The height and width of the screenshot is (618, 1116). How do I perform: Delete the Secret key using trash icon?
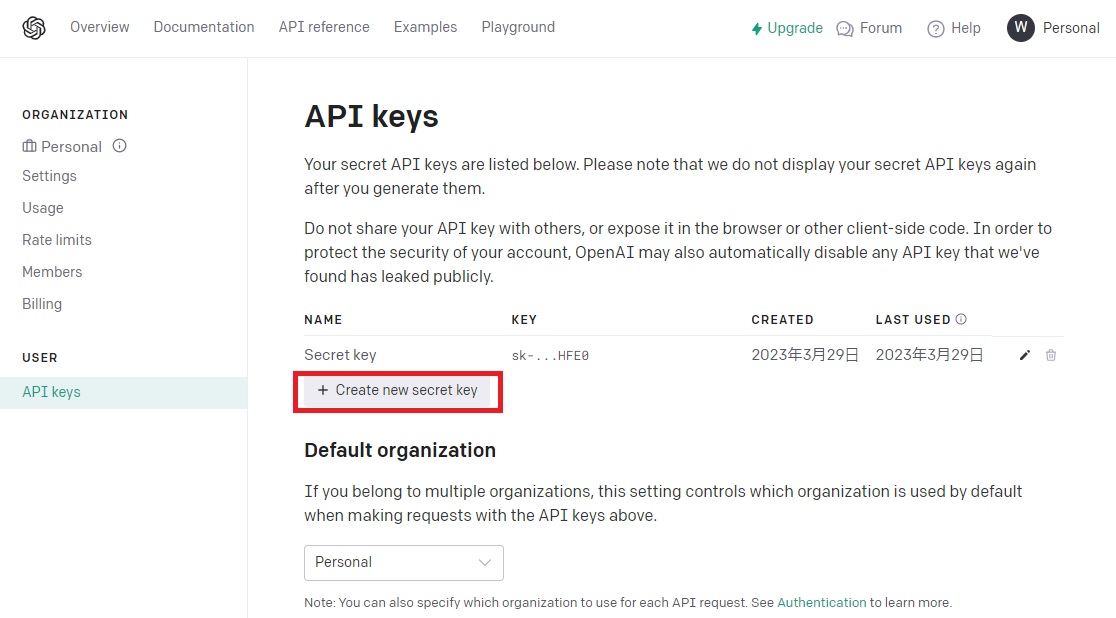(1051, 354)
